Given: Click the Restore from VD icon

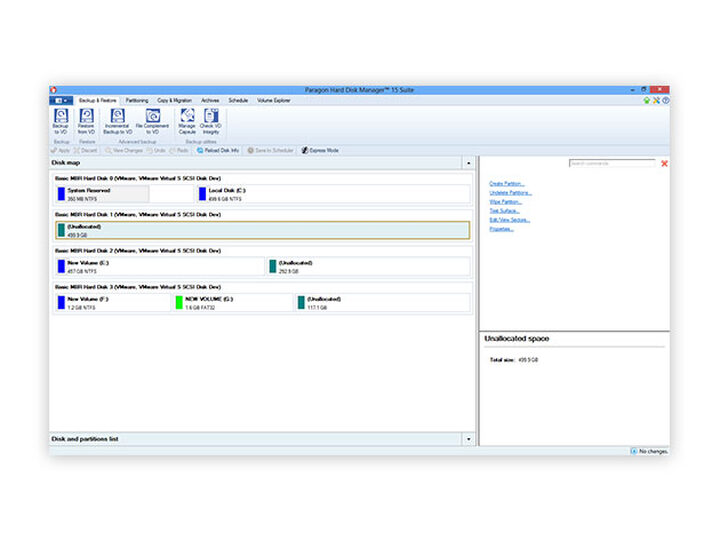Looking at the screenshot, I should point(86,120).
